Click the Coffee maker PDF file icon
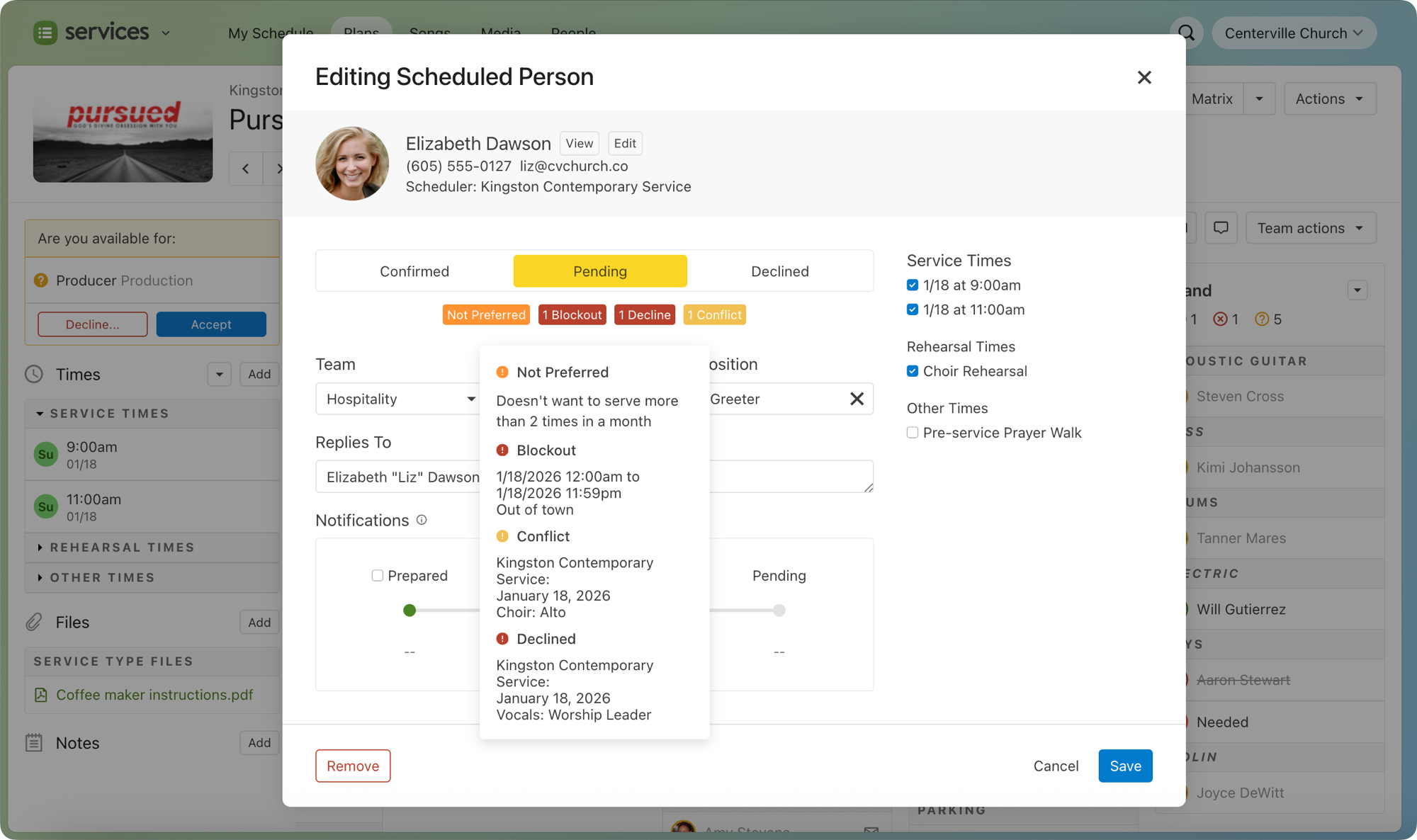This screenshot has height=840, width=1417. 41,695
